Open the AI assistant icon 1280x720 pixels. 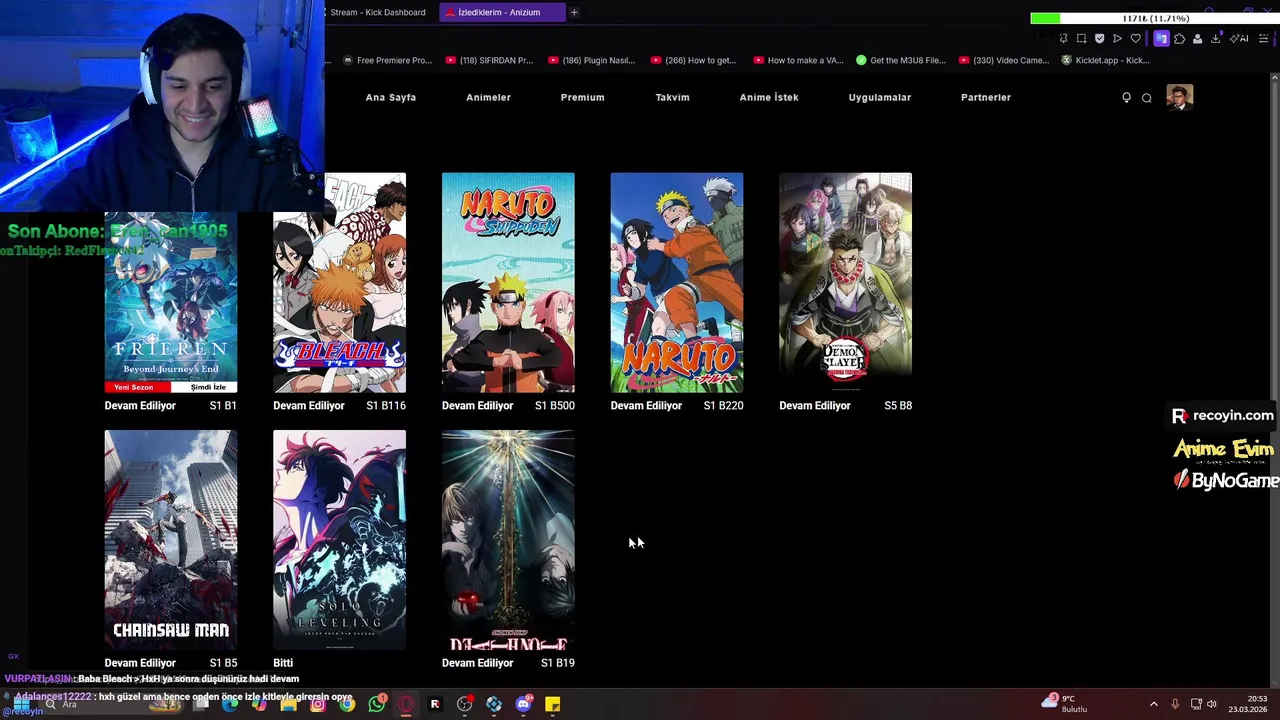1239,38
